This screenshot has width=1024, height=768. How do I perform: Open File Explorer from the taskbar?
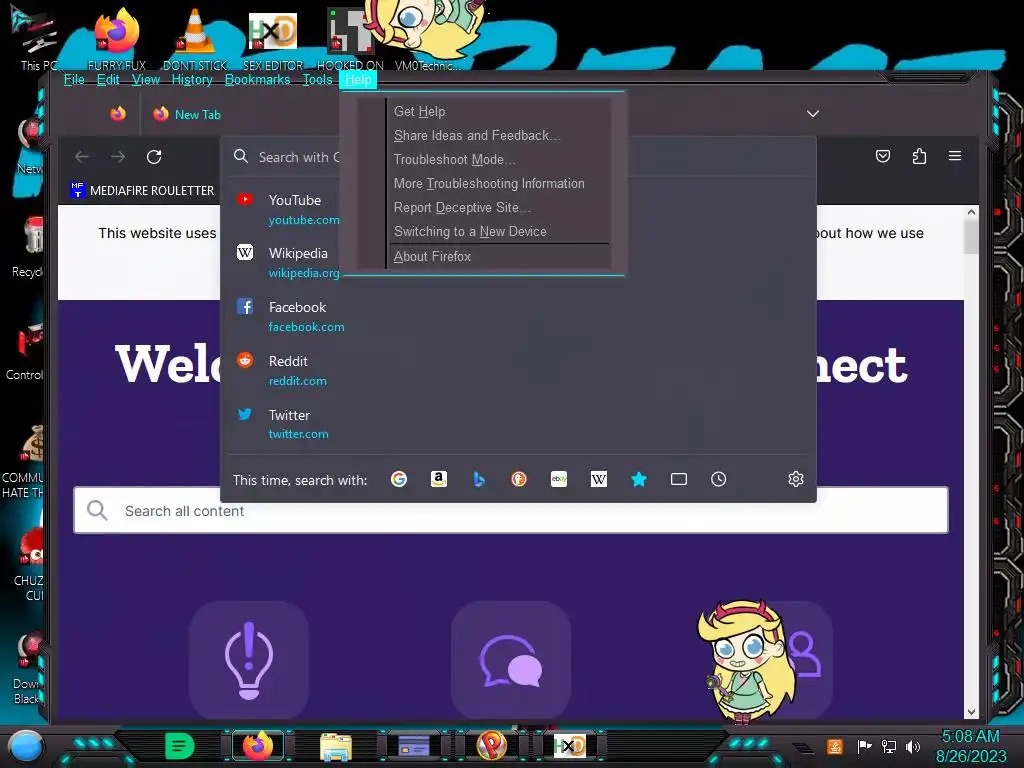336,746
